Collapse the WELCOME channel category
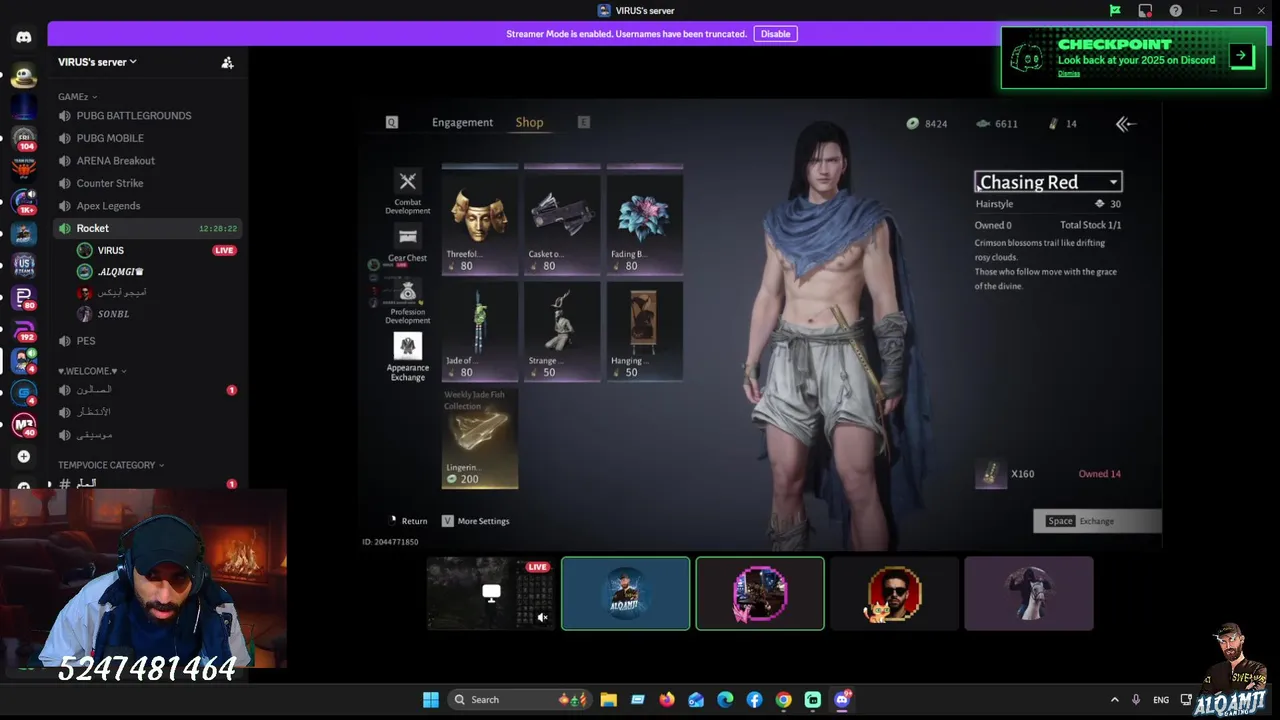The width and height of the screenshot is (1280, 720). (92, 371)
